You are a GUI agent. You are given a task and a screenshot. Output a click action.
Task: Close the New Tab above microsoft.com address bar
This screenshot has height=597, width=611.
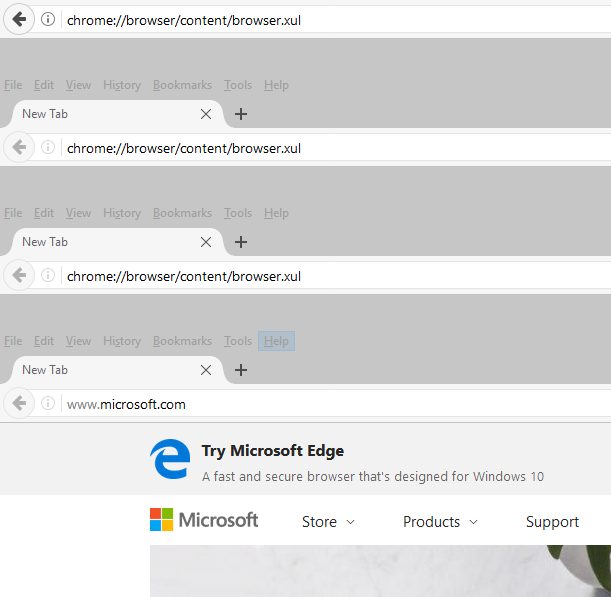[x=206, y=370]
